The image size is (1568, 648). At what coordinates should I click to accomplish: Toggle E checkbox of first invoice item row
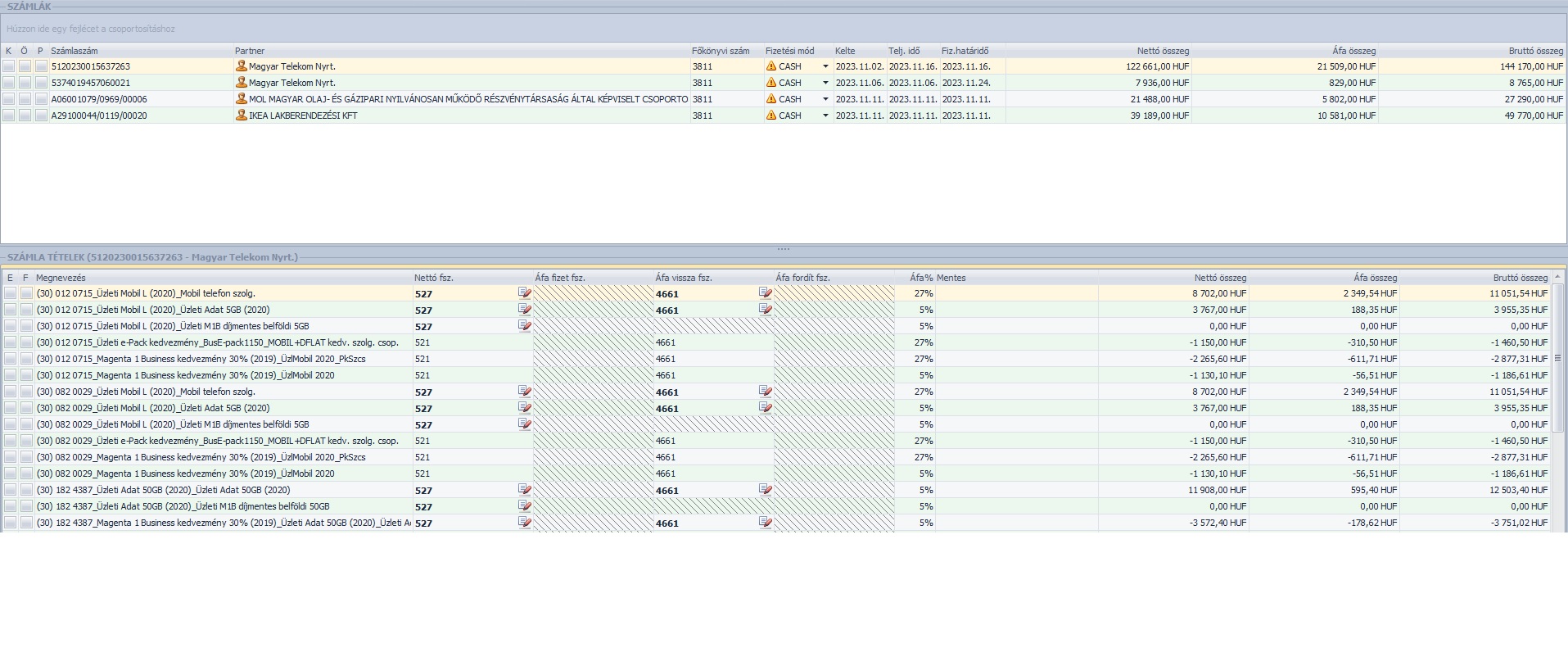click(10, 293)
